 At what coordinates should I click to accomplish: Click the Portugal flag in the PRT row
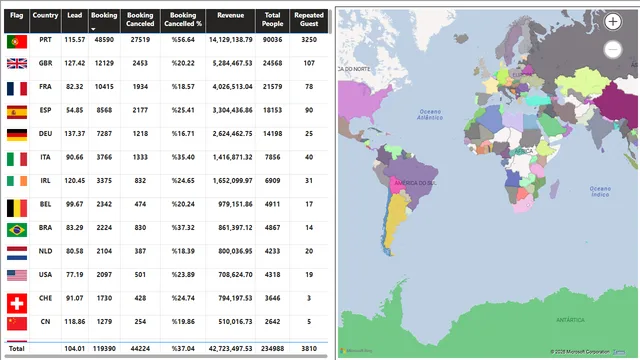17,42
